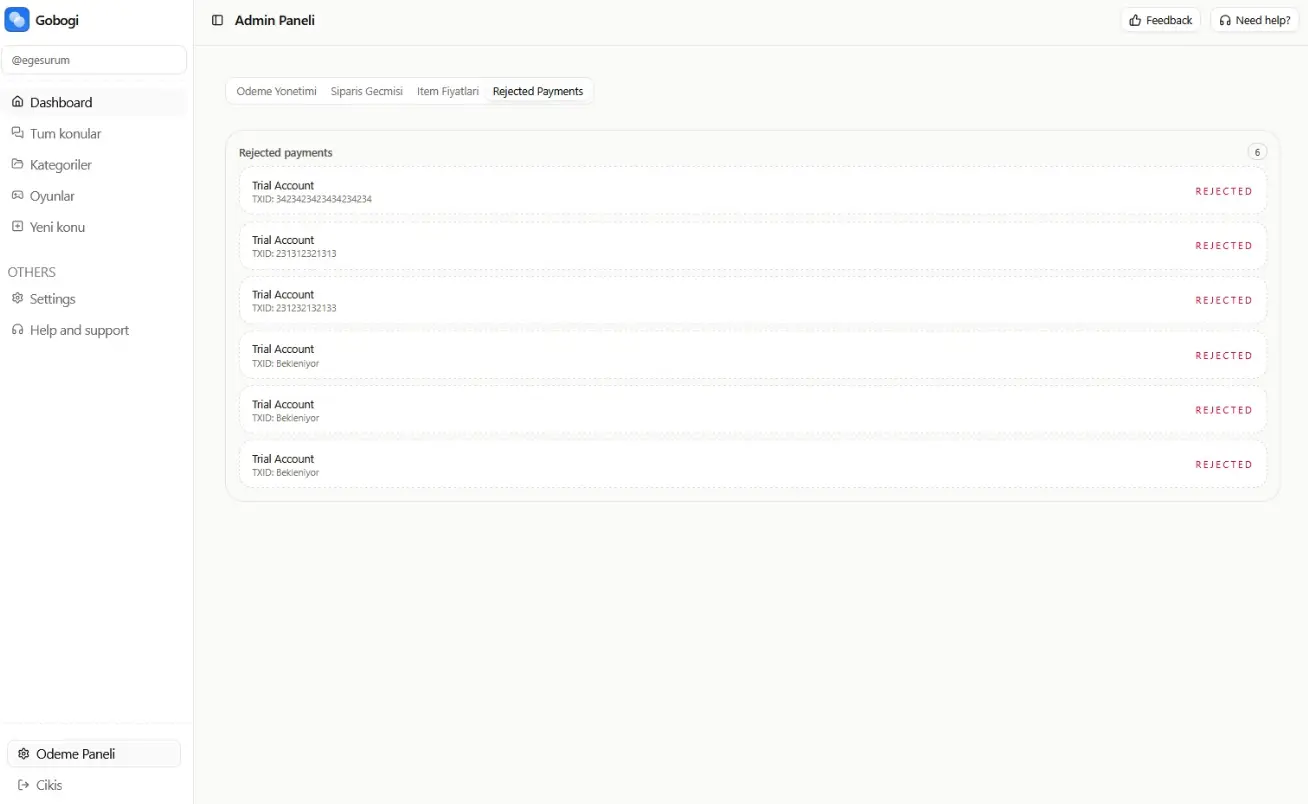Open the Odeme Paneli button

(94, 754)
